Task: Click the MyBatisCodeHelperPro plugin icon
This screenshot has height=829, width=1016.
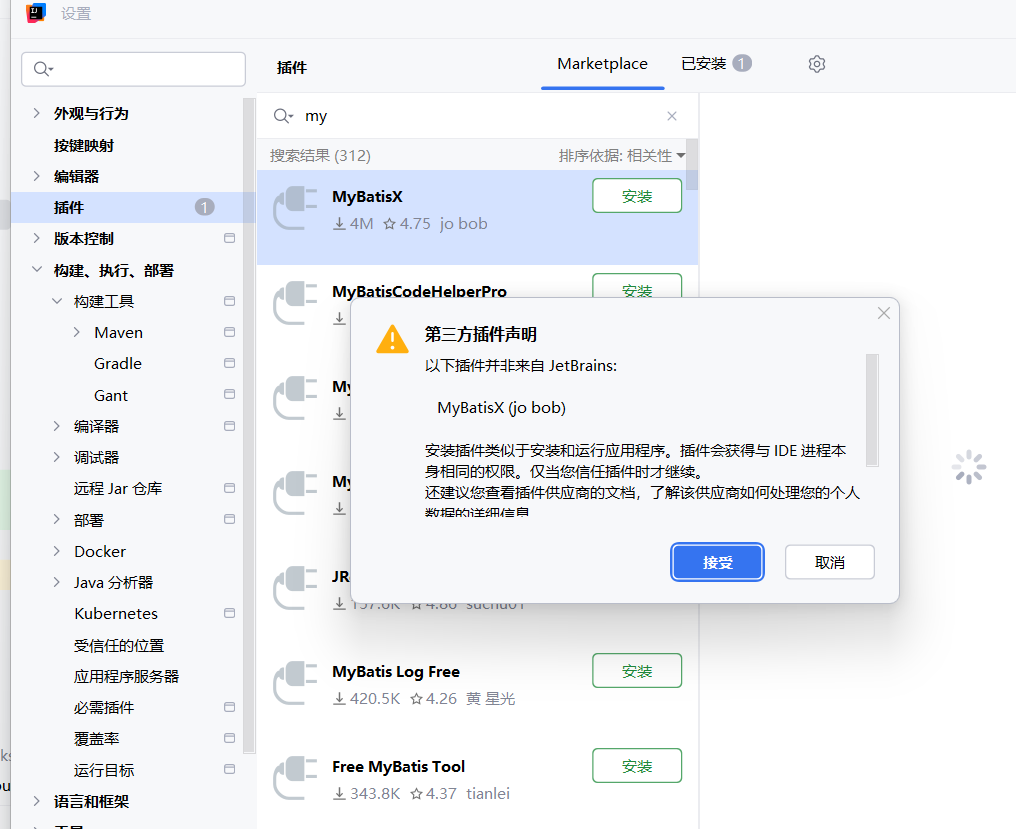Action: click(295, 303)
